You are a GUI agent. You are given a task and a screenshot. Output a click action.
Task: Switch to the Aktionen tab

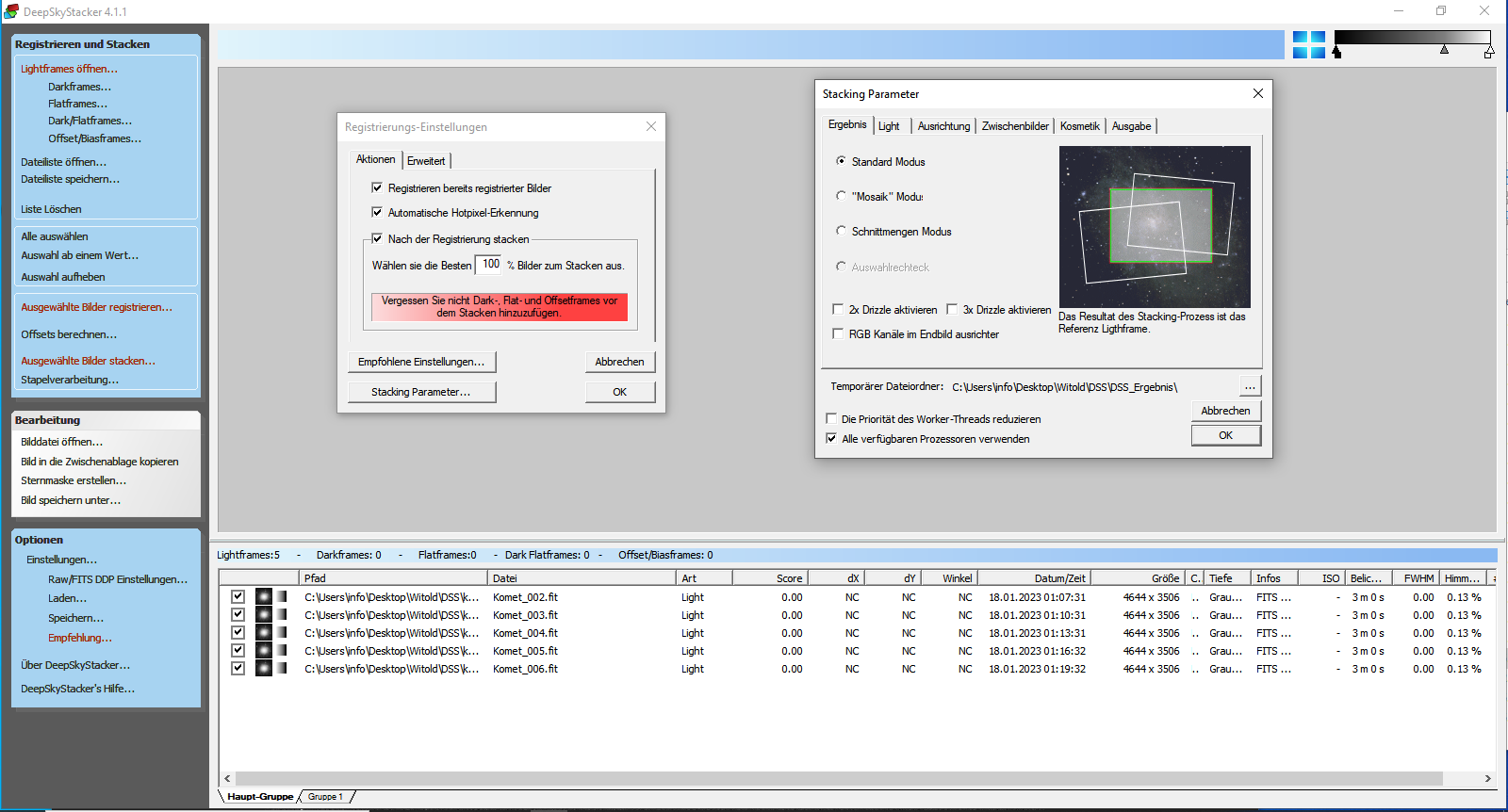pos(375,159)
